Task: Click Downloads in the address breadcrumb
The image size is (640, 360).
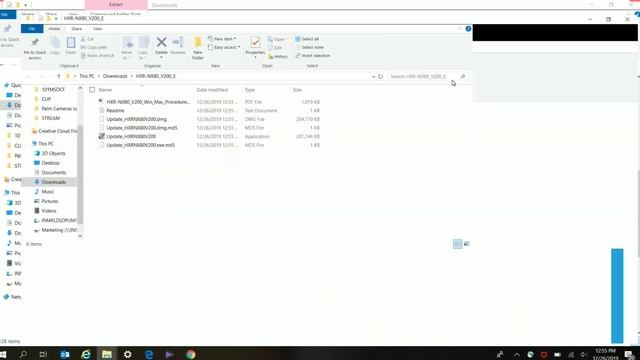Action: point(115,76)
